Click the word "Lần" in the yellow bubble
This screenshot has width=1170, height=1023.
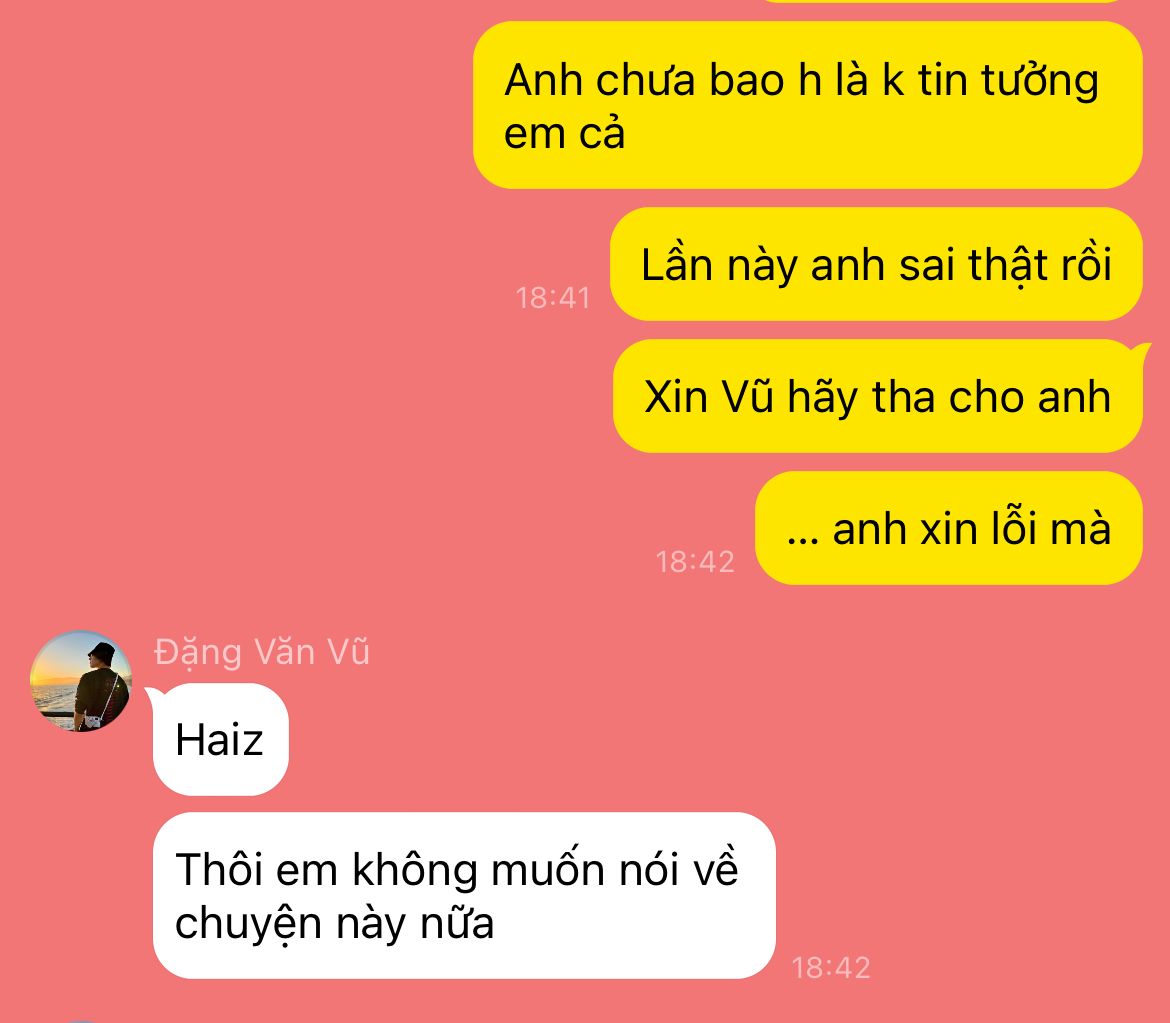[x=677, y=263]
